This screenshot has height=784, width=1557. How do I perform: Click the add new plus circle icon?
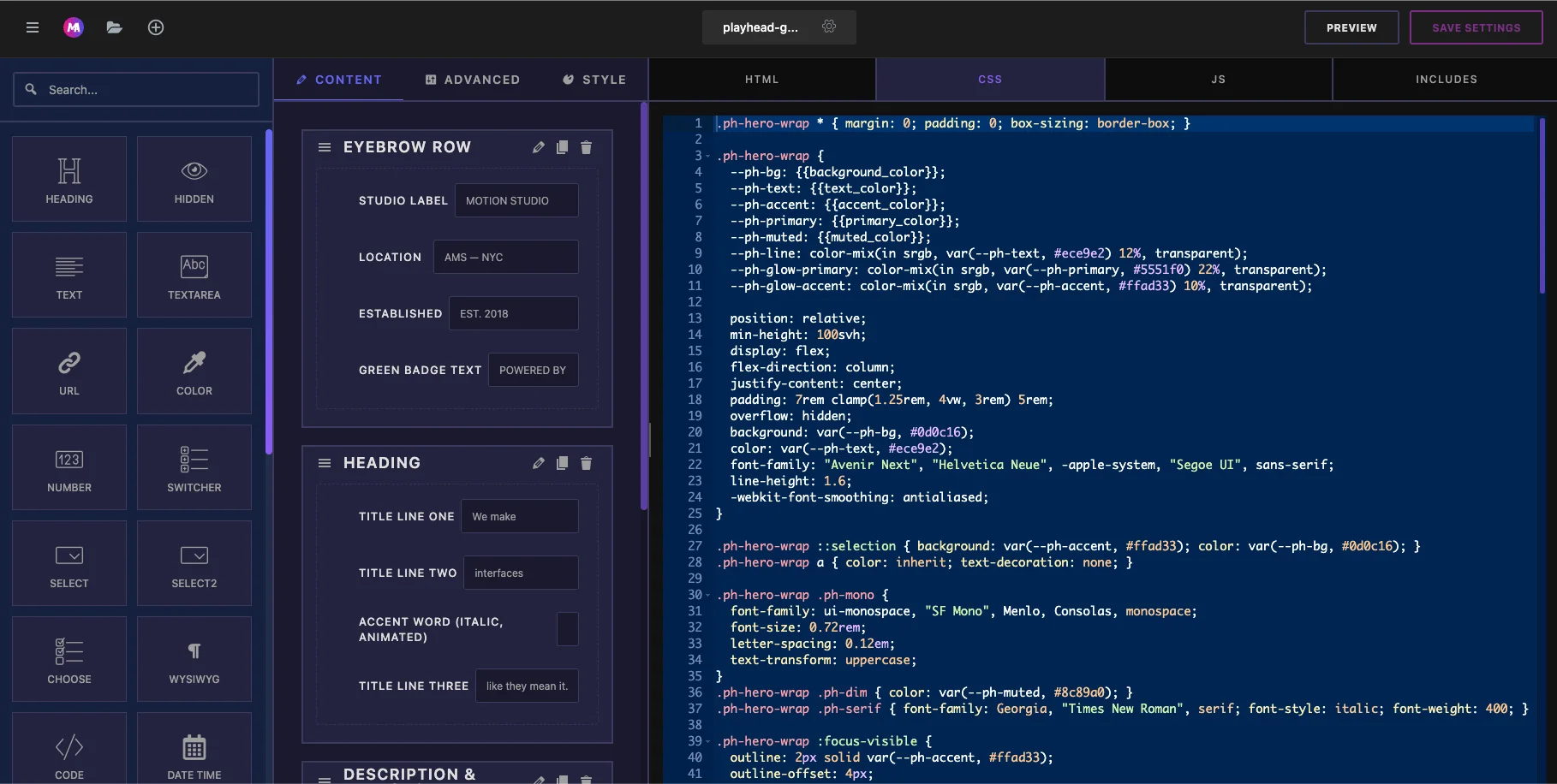[x=156, y=27]
